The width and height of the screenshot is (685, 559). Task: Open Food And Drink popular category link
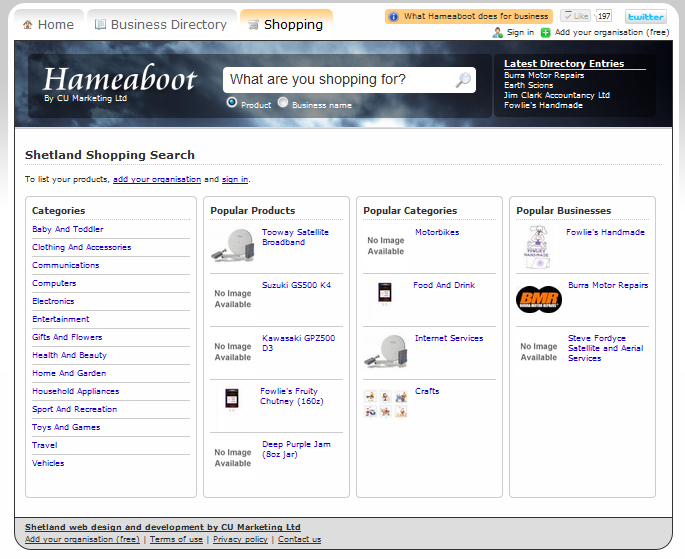coord(444,285)
